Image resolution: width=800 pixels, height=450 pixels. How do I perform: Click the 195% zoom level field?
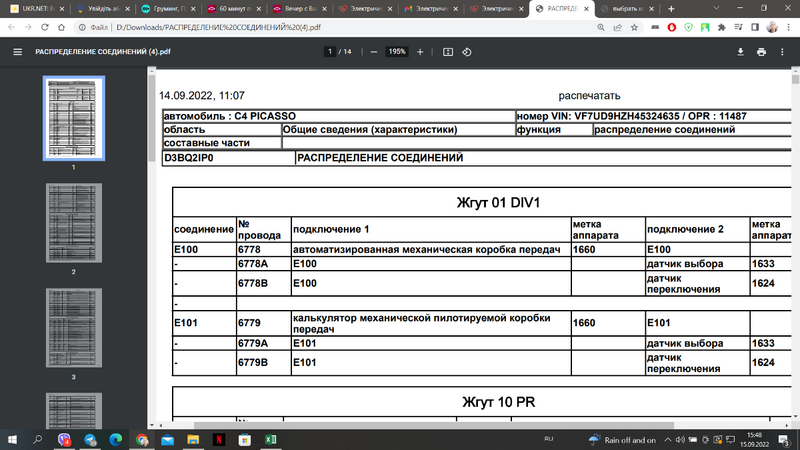coord(397,51)
